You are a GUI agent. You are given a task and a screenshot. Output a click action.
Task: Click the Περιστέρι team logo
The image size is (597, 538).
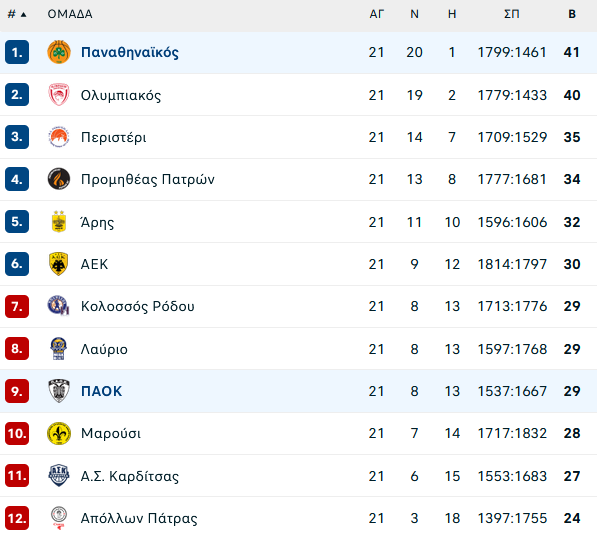(59, 137)
